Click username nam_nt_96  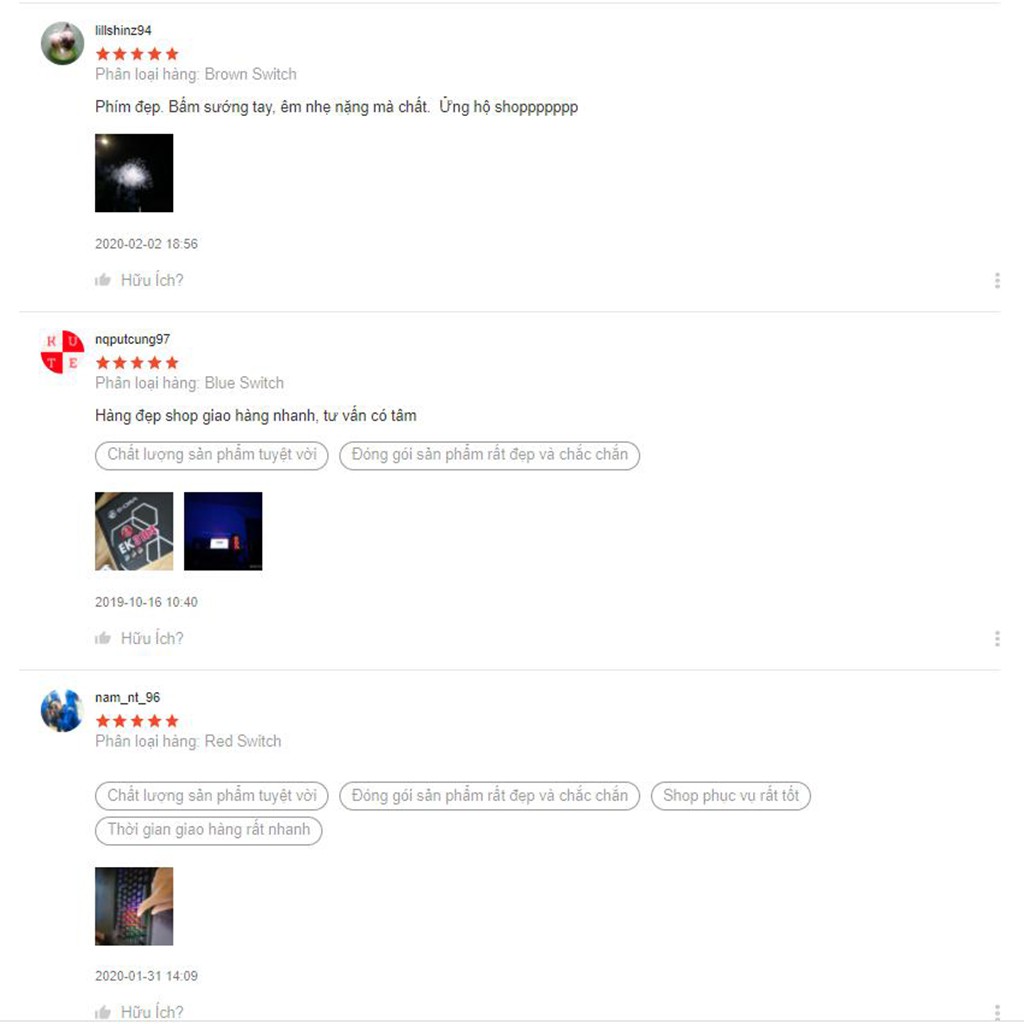(127, 697)
